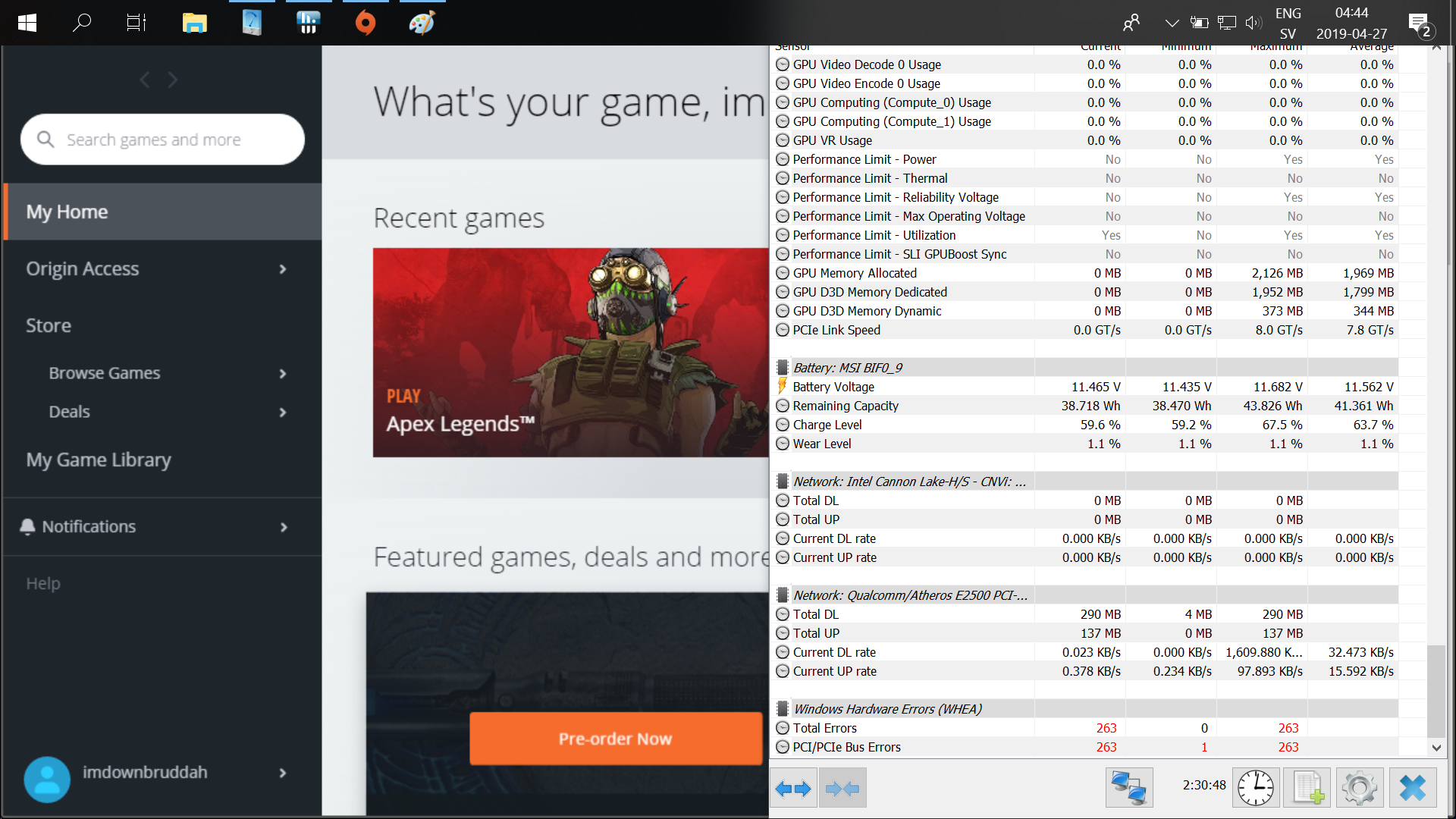The image size is (1456, 819).
Task: Click ENG SV language indicator
Action: pyautogui.click(x=1288, y=23)
